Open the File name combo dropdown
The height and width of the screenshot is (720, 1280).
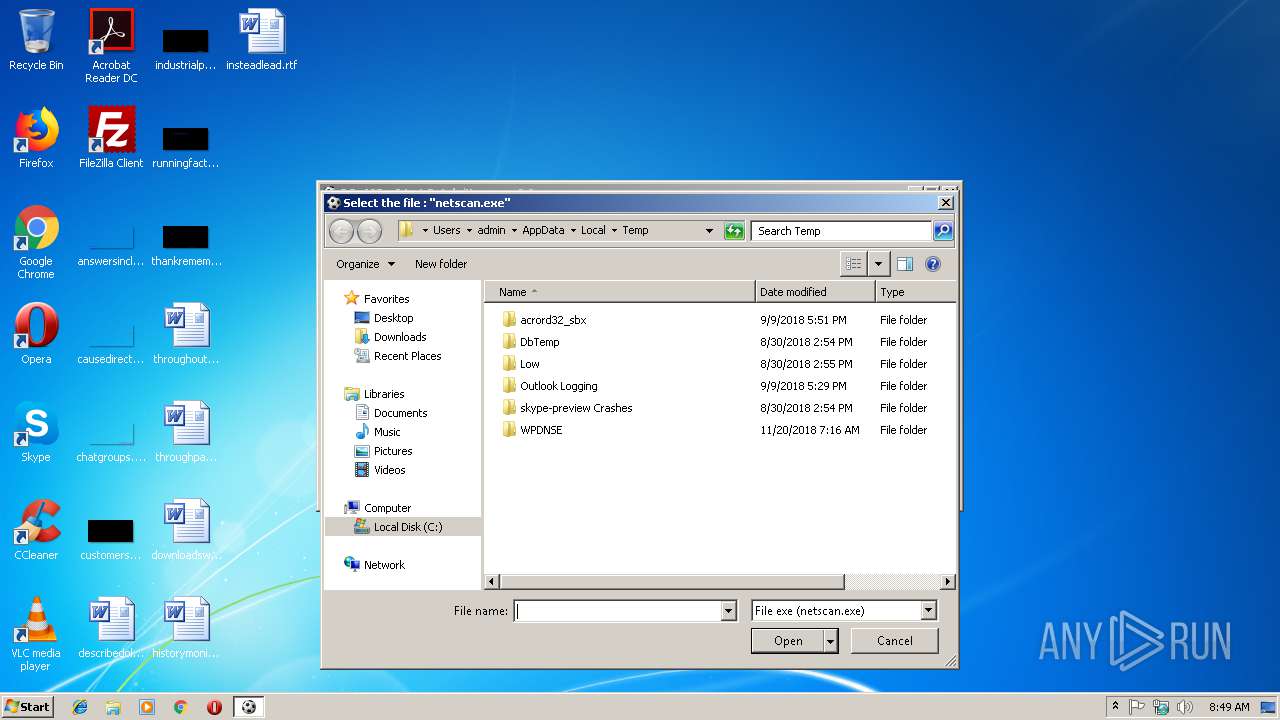coord(728,611)
